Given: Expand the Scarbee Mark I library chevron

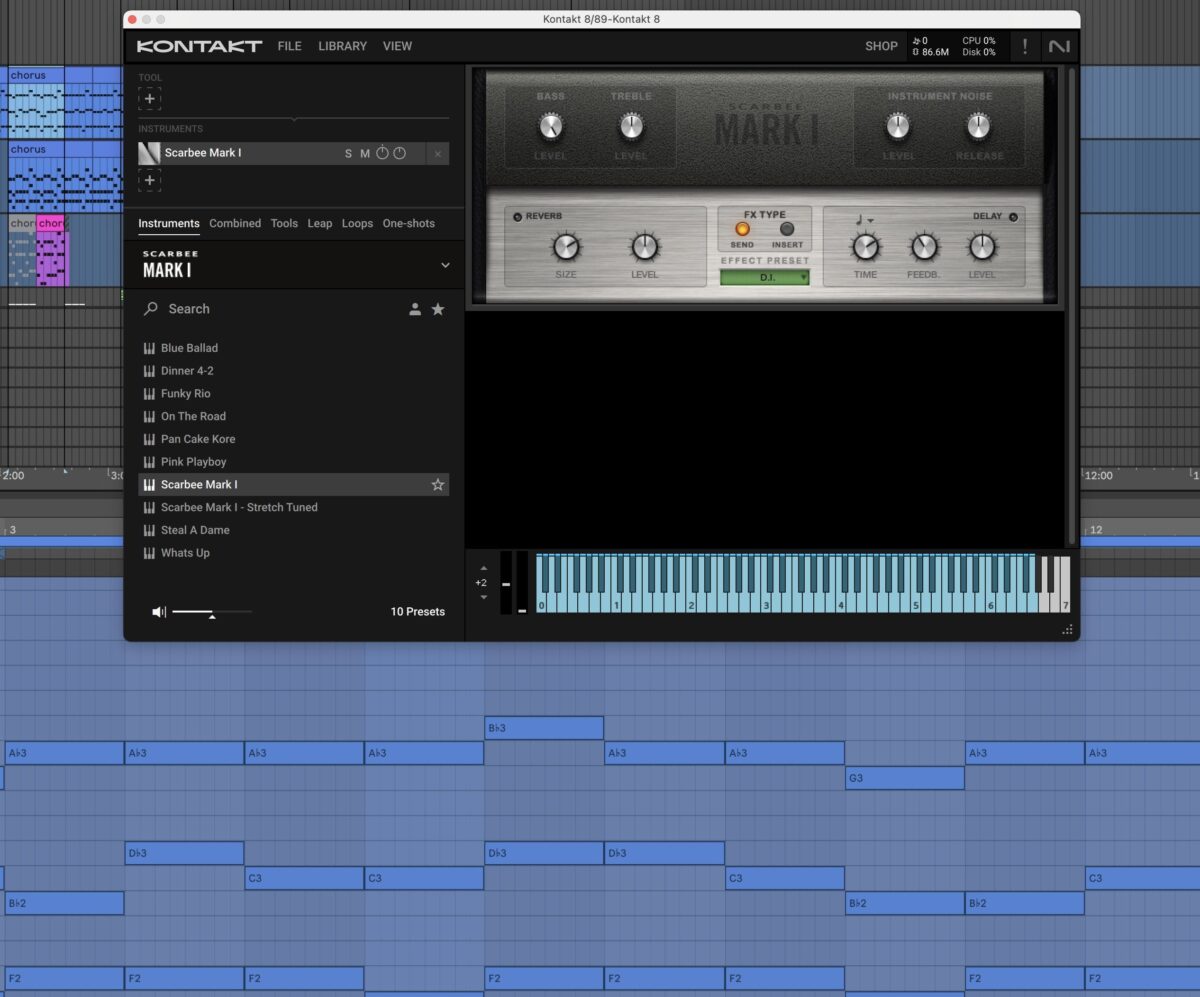Looking at the screenshot, I should tap(445, 265).
